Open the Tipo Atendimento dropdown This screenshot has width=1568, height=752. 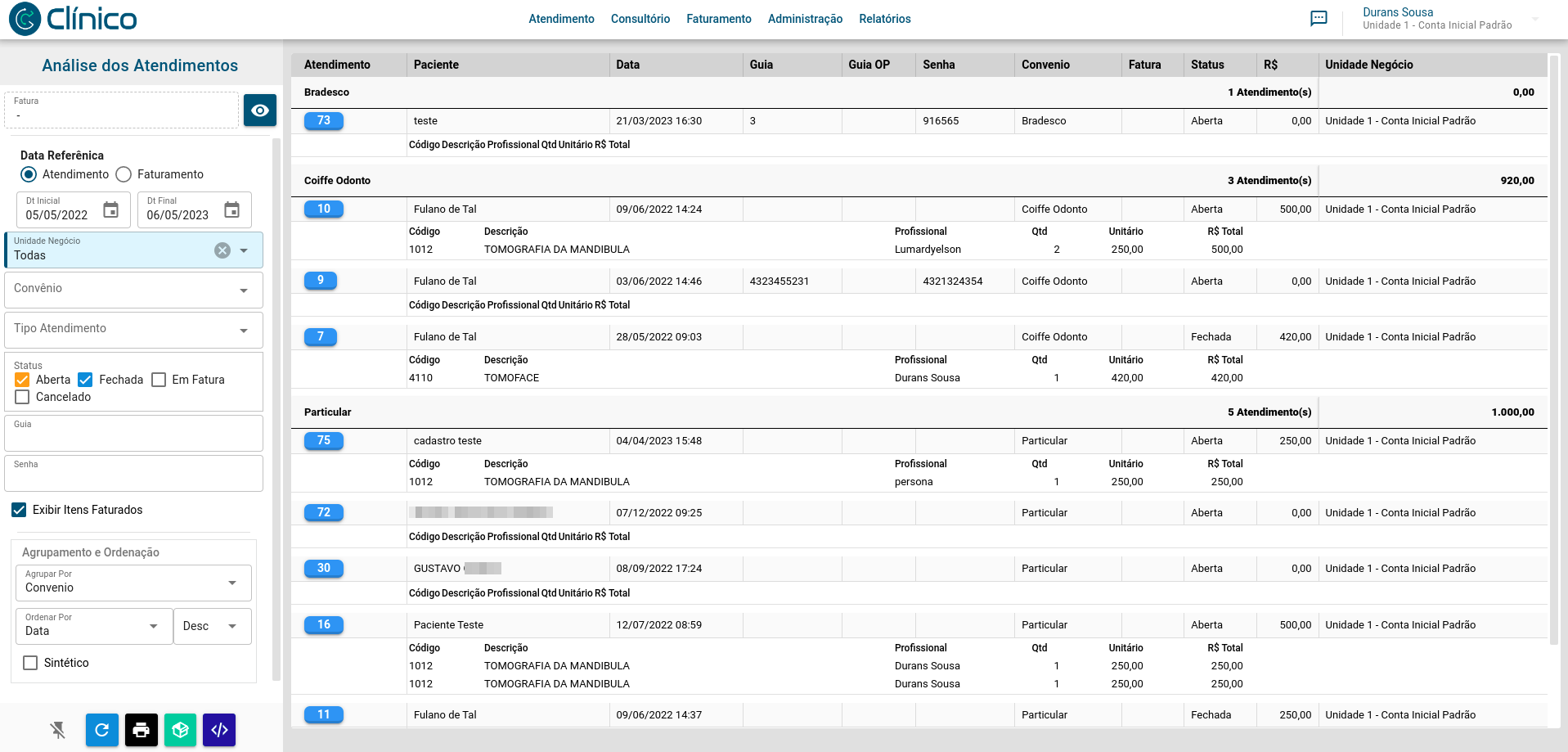(x=243, y=331)
